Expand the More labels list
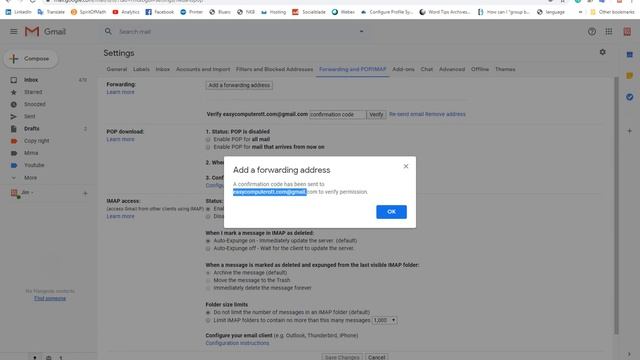 (30, 178)
